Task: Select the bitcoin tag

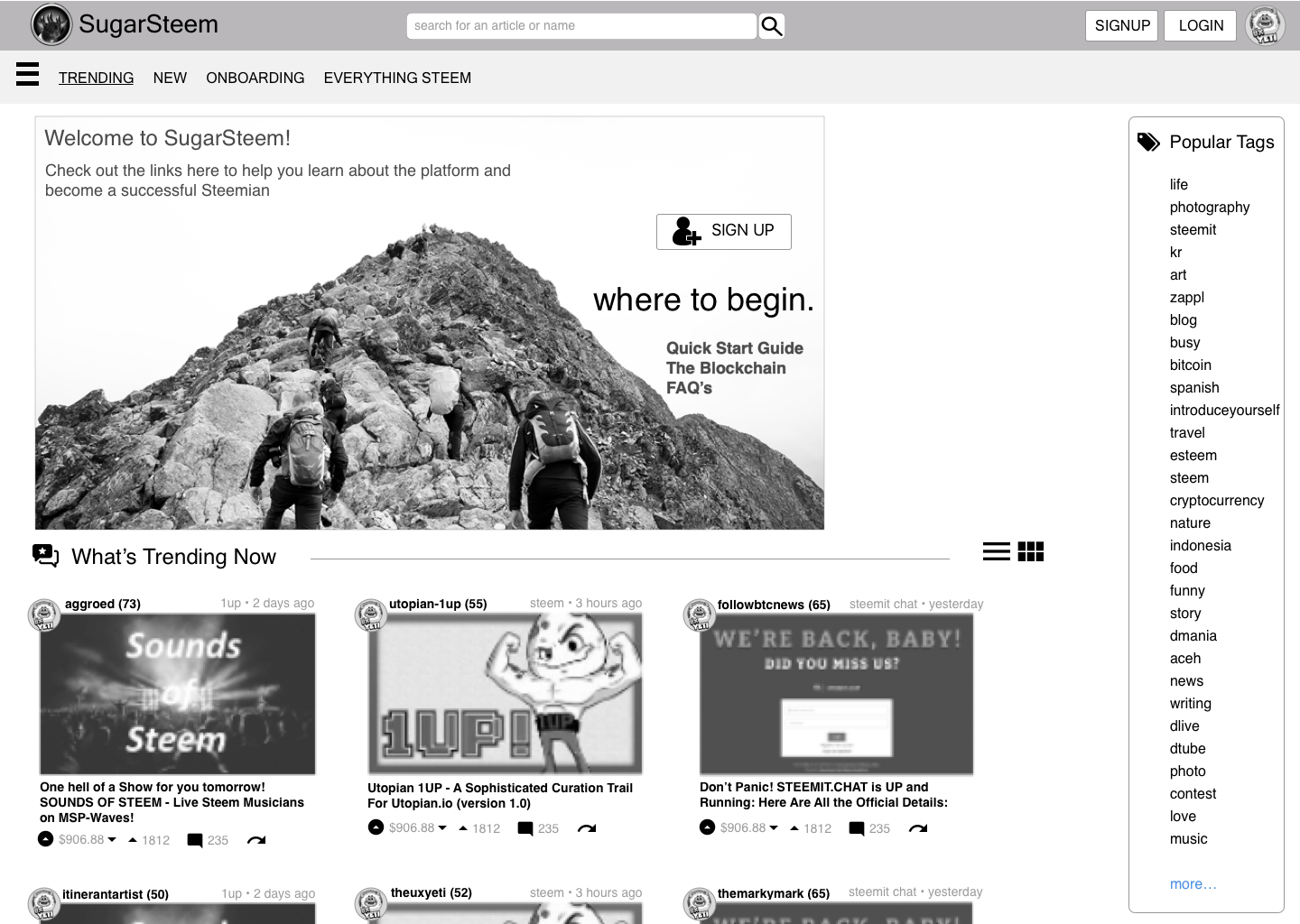Action: [x=1191, y=365]
